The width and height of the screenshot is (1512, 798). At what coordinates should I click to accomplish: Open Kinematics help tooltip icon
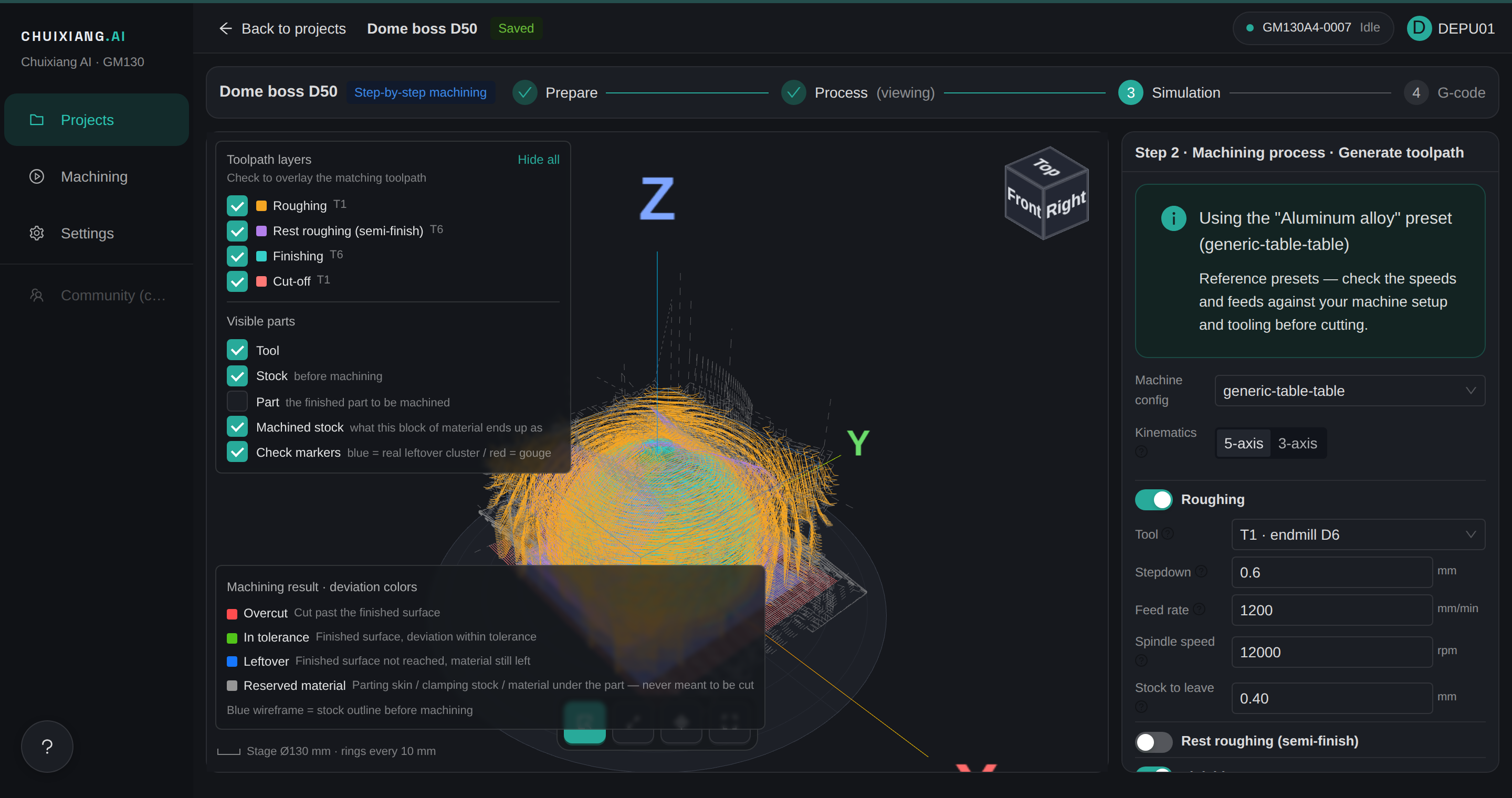[x=1141, y=451]
